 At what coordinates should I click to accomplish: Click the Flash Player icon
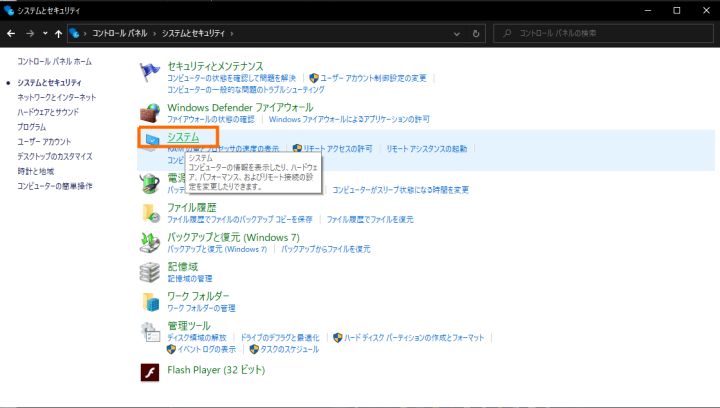click(150, 372)
